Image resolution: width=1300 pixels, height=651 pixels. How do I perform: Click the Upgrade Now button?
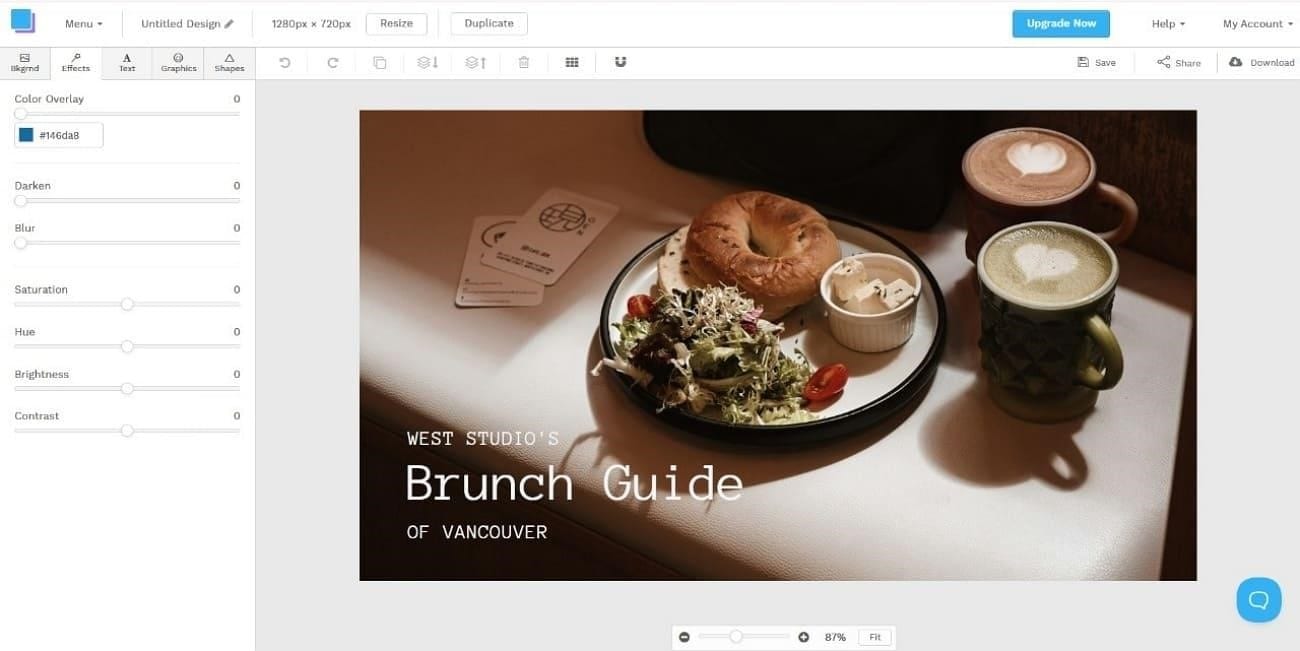tap(1061, 23)
